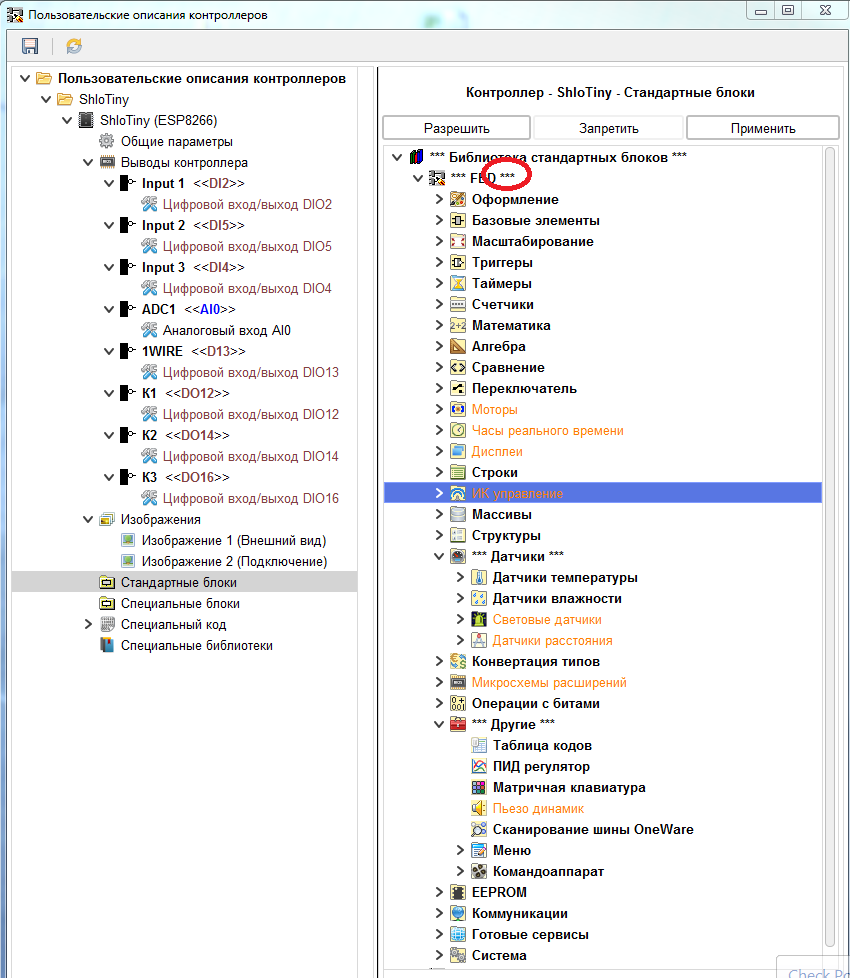Click the Часы реального времени clock icon

tap(458, 430)
